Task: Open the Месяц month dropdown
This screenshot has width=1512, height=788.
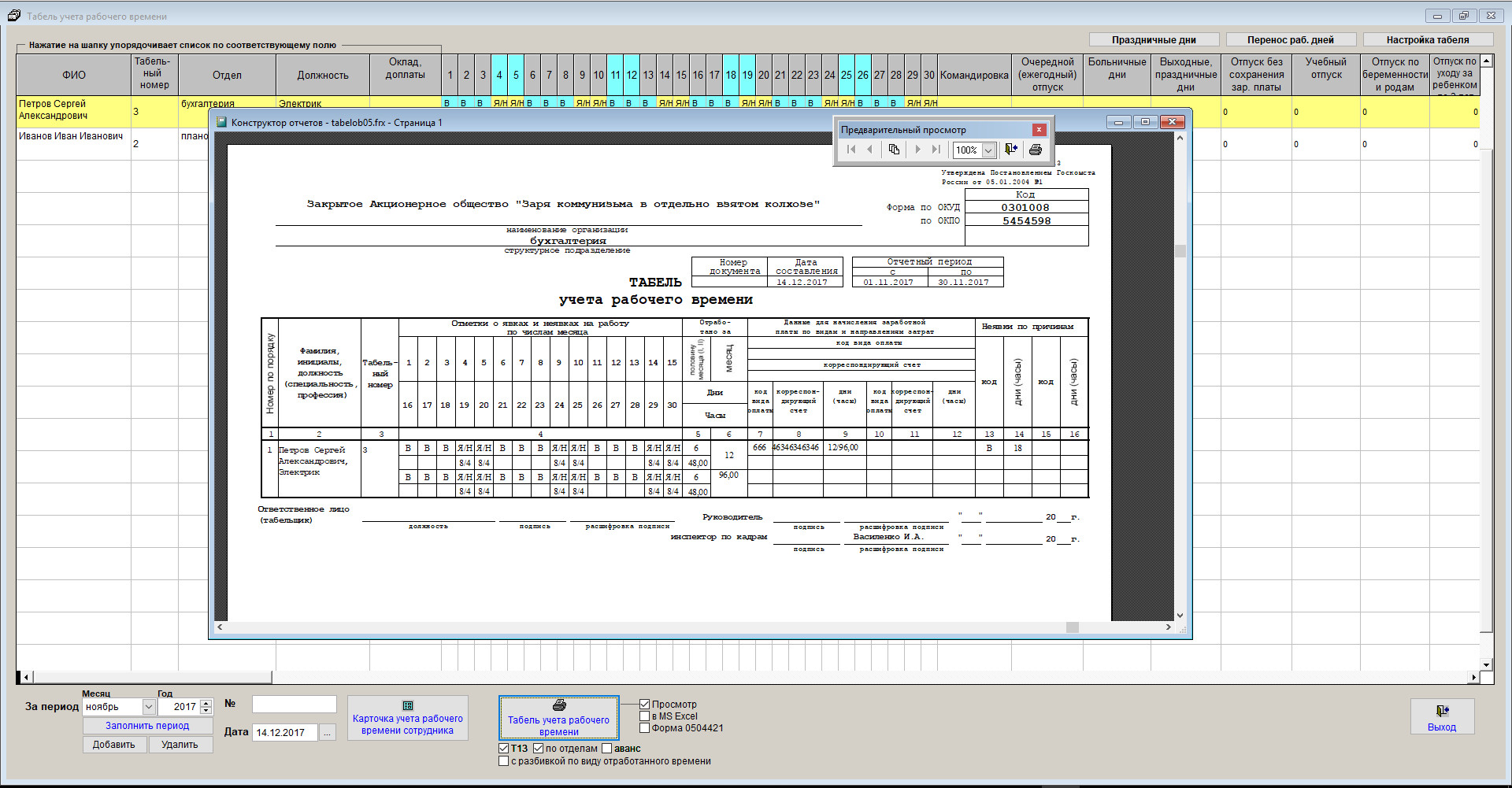Action: [x=148, y=707]
